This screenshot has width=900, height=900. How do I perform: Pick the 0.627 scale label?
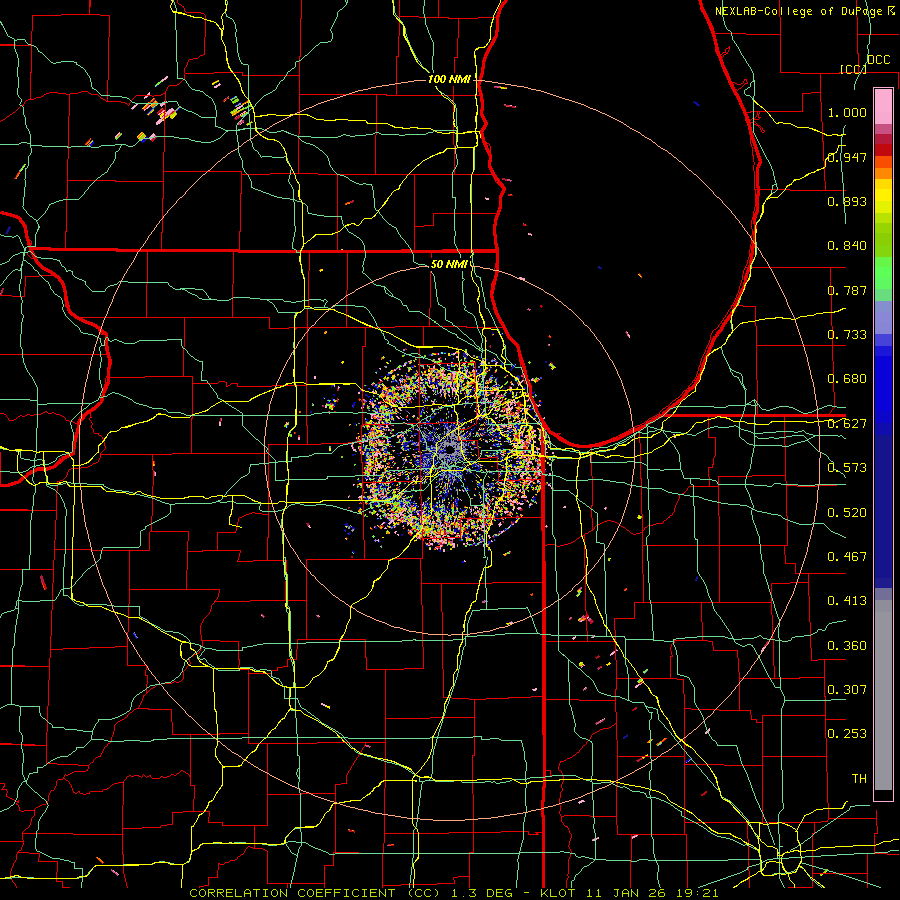click(x=847, y=424)
